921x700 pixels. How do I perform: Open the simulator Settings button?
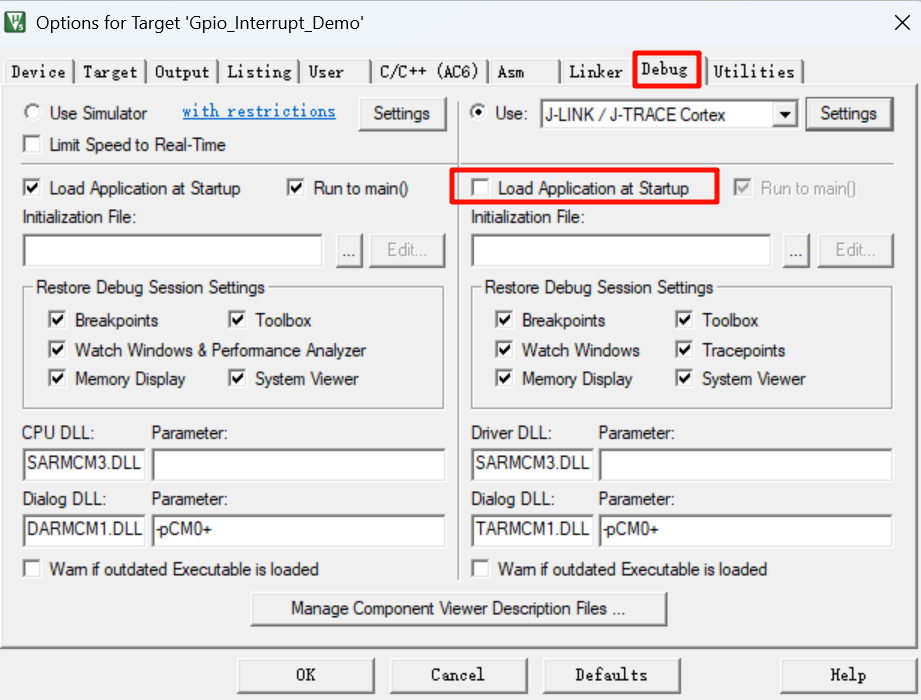tap(402, 113)
